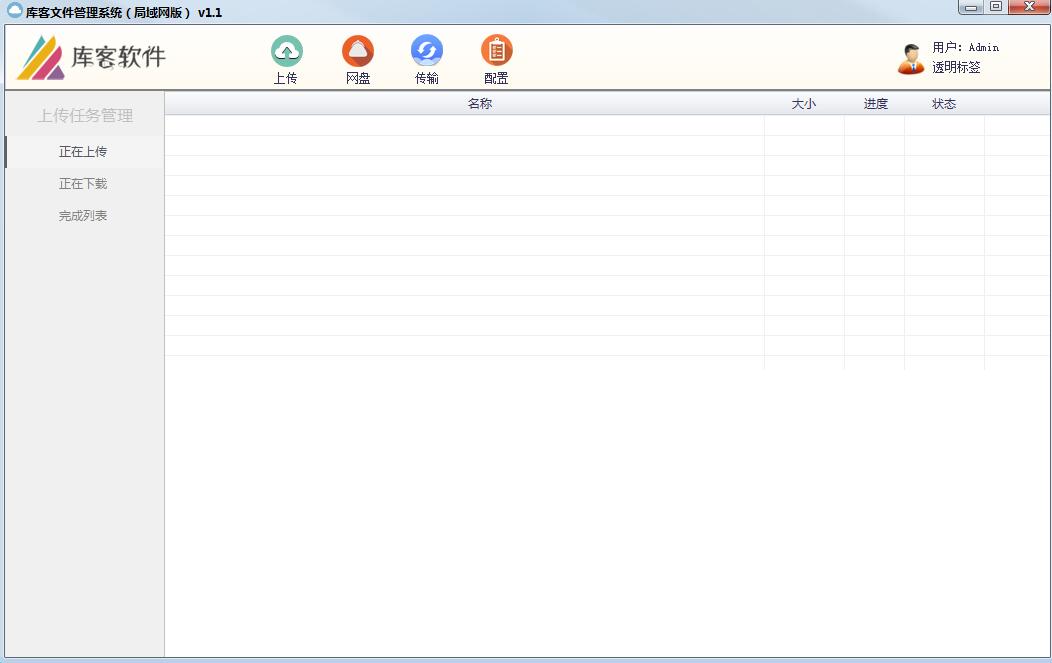The width and height of the screenshot is (1052, 663).
Task: Open 完成列表 in the sidebar
Action: [x=84, y=216]
